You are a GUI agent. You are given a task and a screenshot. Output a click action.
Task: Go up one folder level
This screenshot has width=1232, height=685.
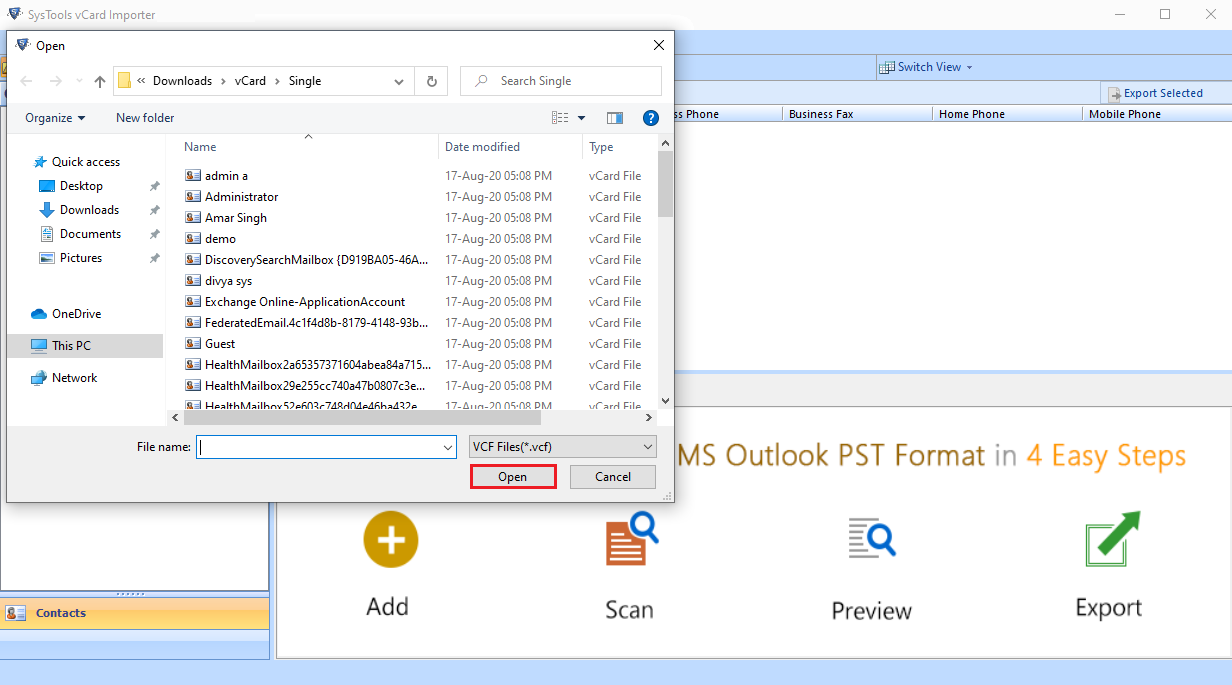[x=100, y=81]
